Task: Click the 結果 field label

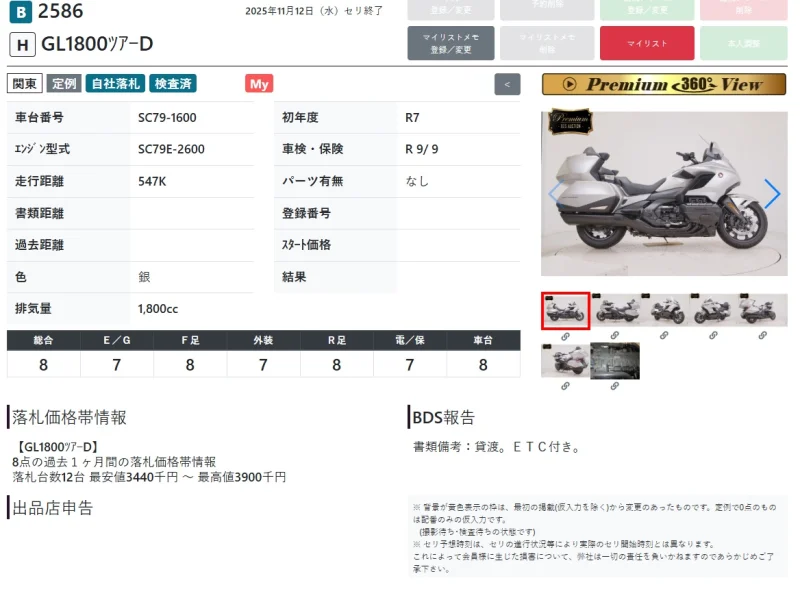Action: click(x=294, y=277)
